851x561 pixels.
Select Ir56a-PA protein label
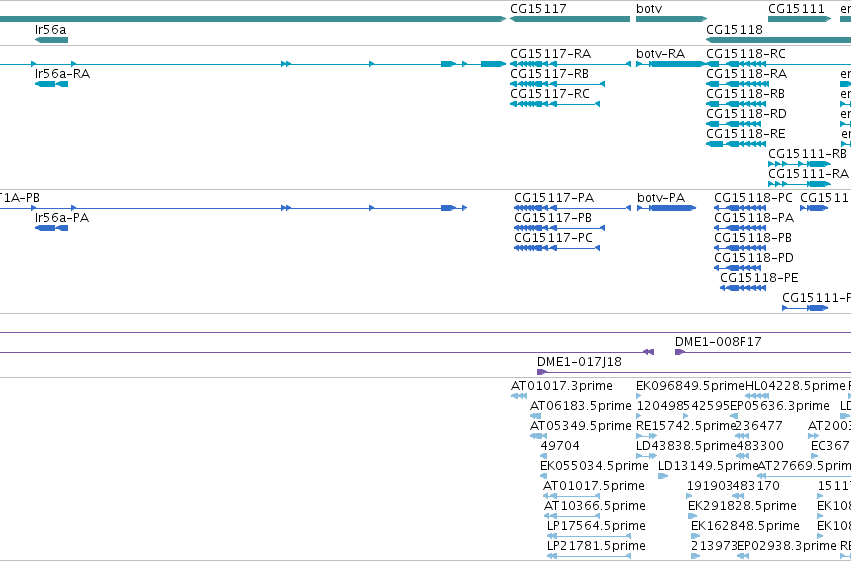(x=62, y=218)
